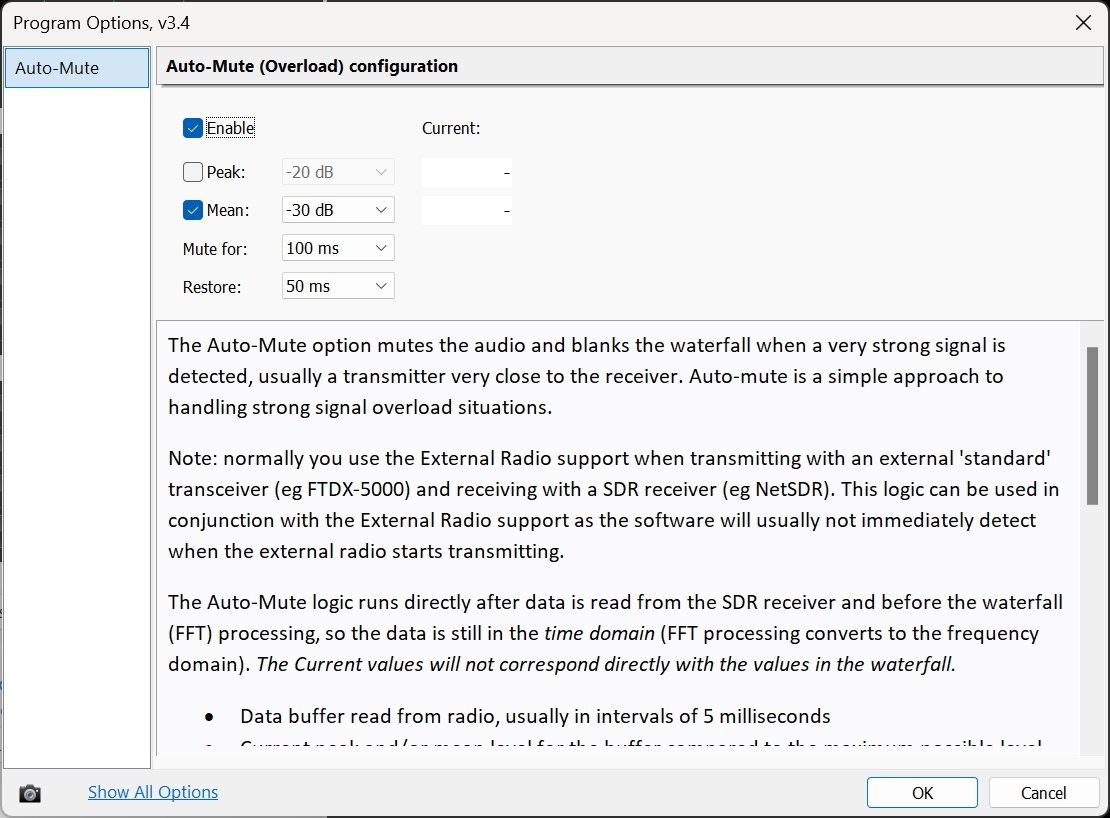This screenshot has height=818, width=1110.
Task: Click the Program Options title bar
Action: click(x=500, y=23)
